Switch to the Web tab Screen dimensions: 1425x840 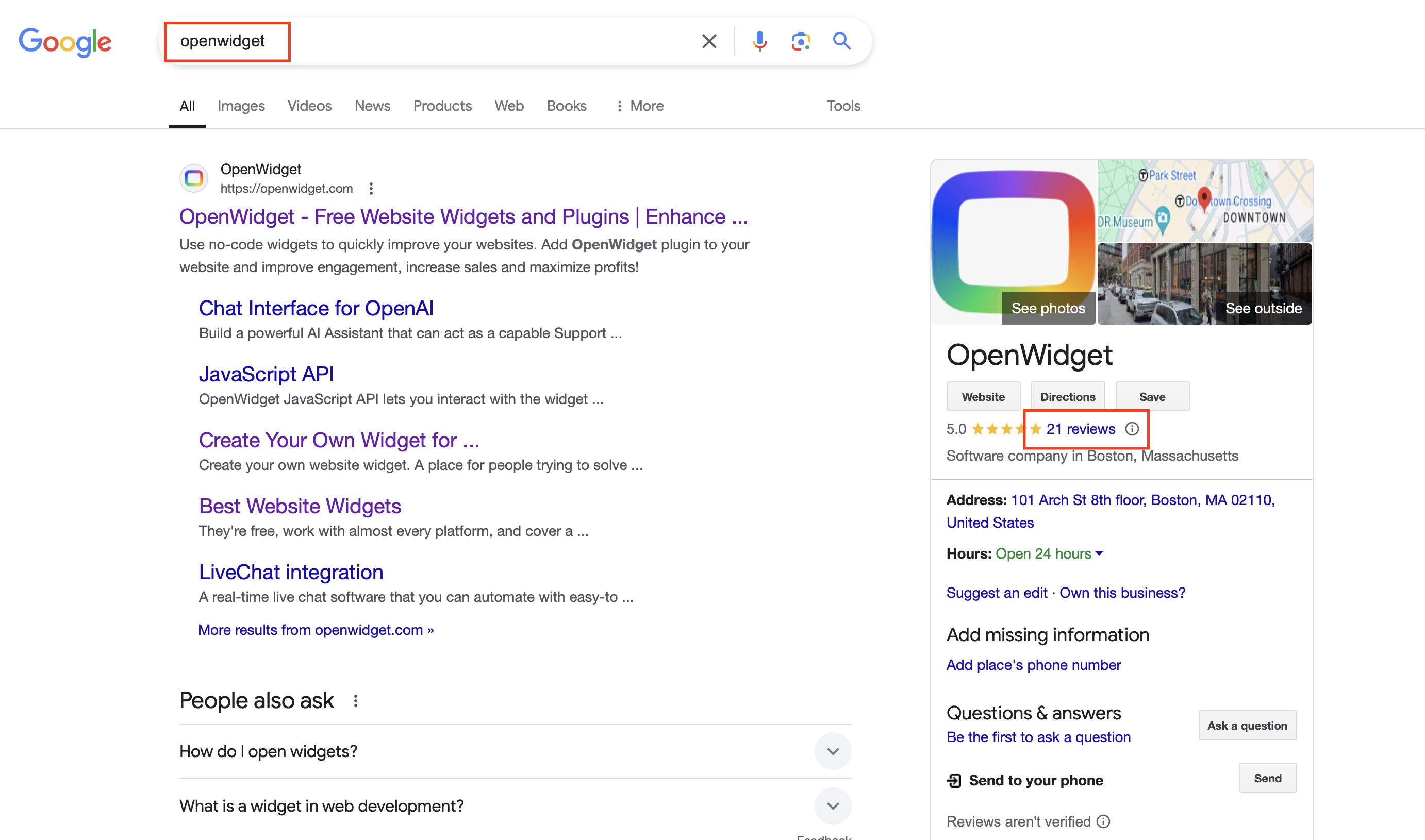[x=509, y=106]
